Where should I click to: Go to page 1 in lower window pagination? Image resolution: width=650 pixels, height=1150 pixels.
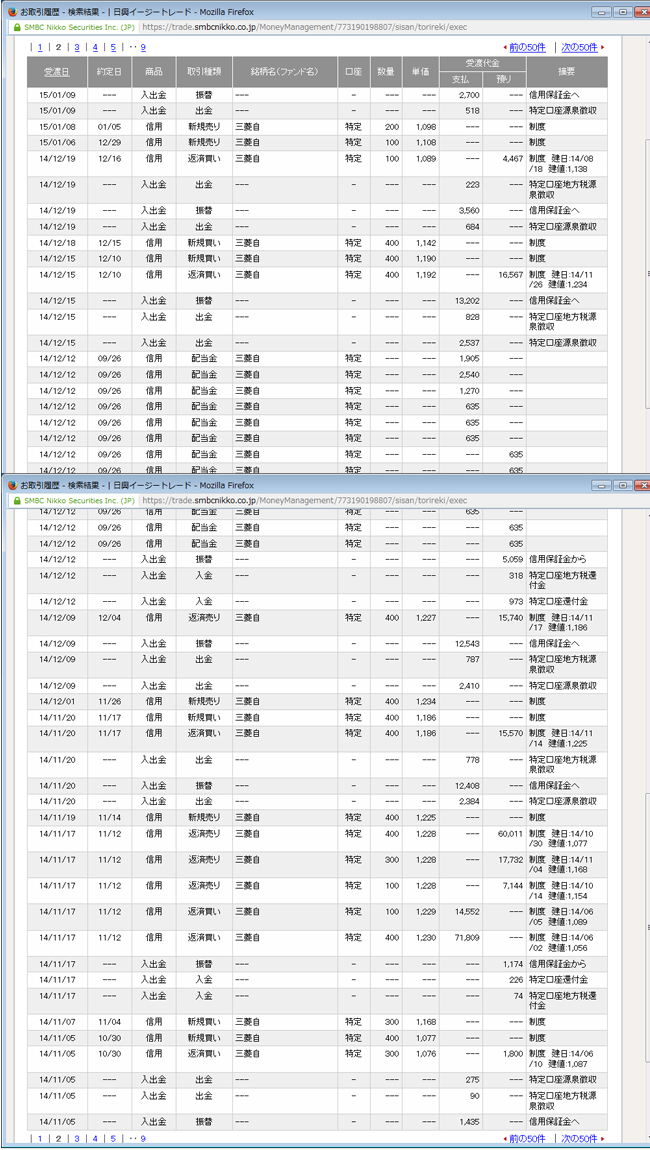click(x=40, y=1138)
